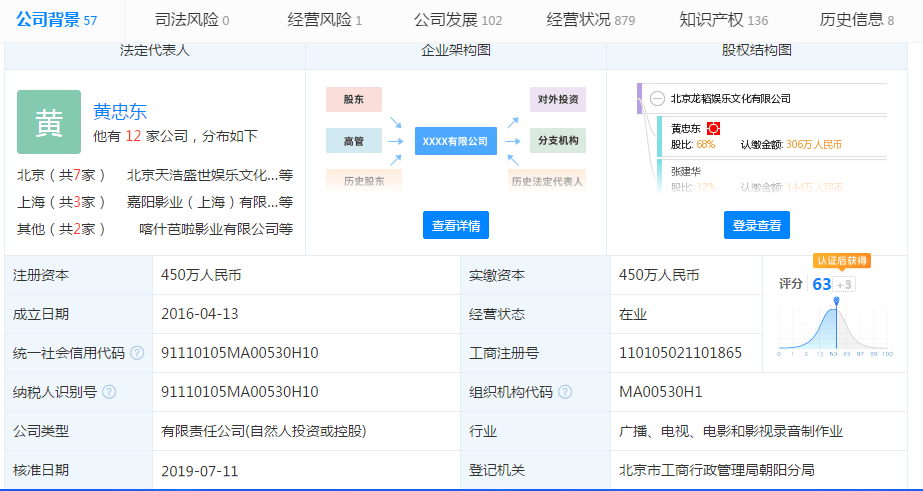Screen dimensions: 923x491
Task: Click help icon beside 纳税人识别号
Action: click(109, 392)
